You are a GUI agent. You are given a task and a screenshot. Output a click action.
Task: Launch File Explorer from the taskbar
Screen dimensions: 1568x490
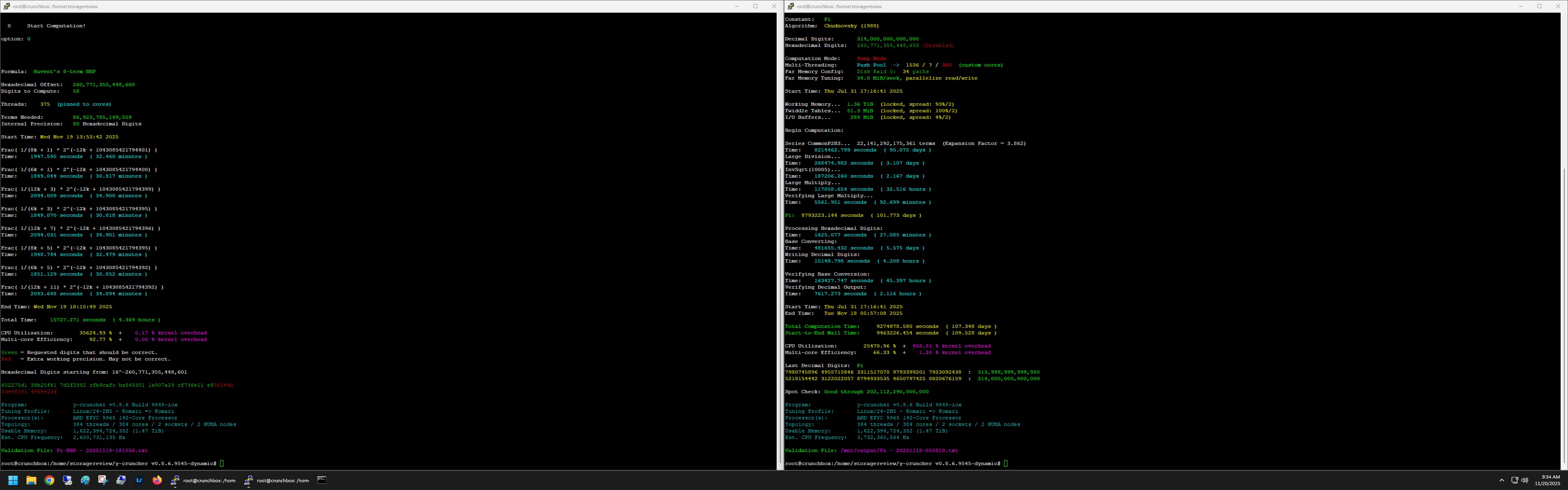coord(31,480)
